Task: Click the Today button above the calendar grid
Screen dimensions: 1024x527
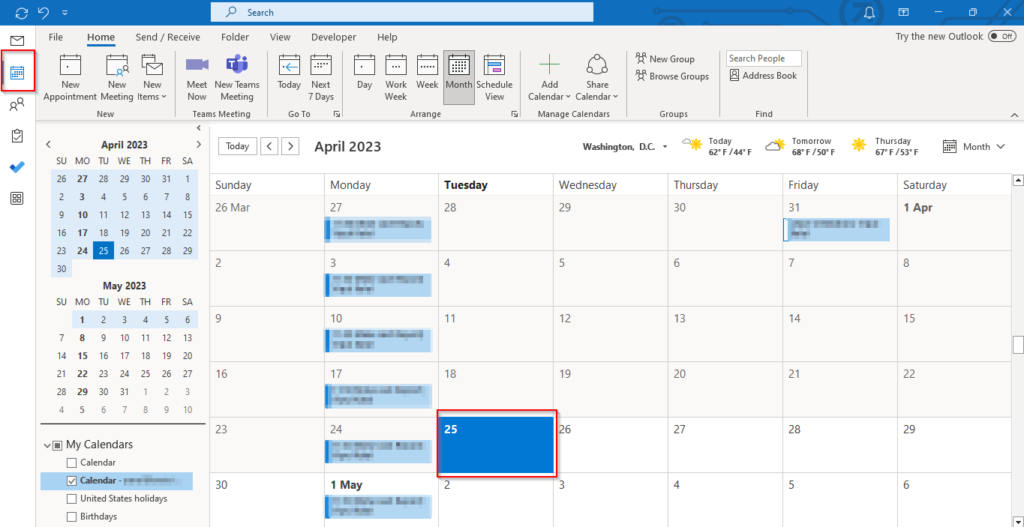Action: [237, 146]
